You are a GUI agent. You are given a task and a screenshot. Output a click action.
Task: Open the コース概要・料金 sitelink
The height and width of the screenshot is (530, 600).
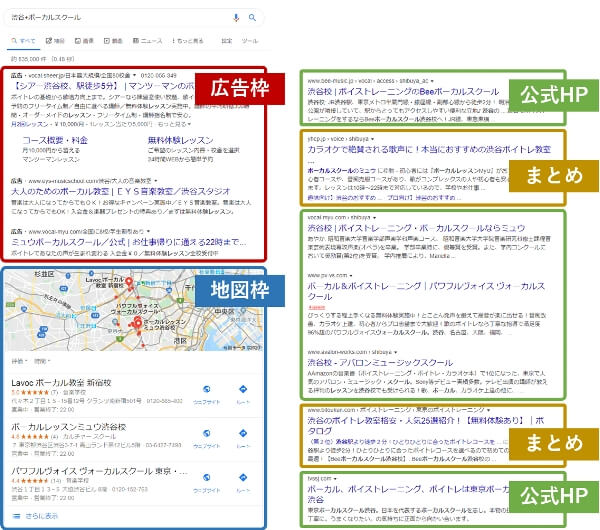[55, 140]
